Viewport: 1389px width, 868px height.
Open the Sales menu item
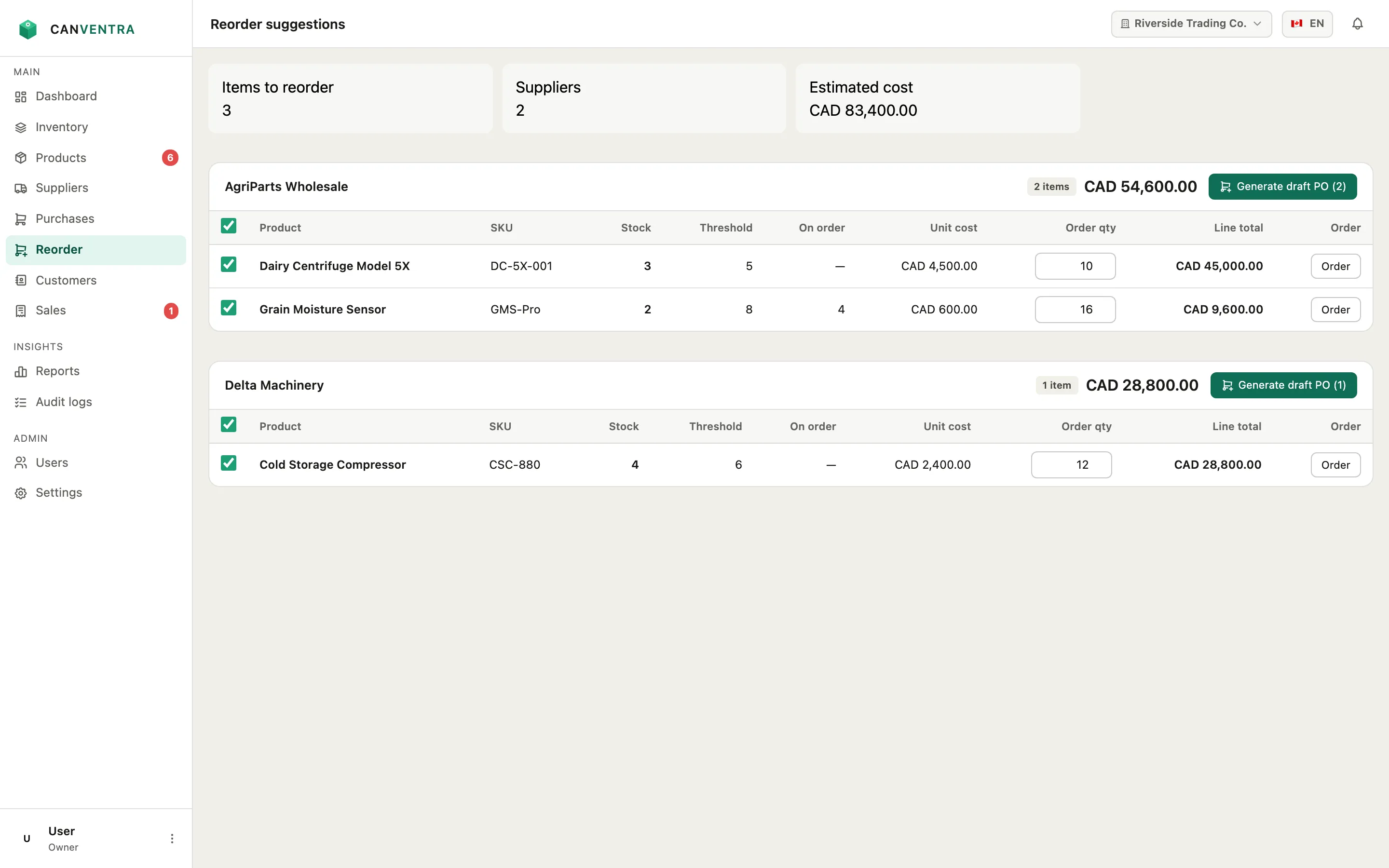[x=96, y=311]
